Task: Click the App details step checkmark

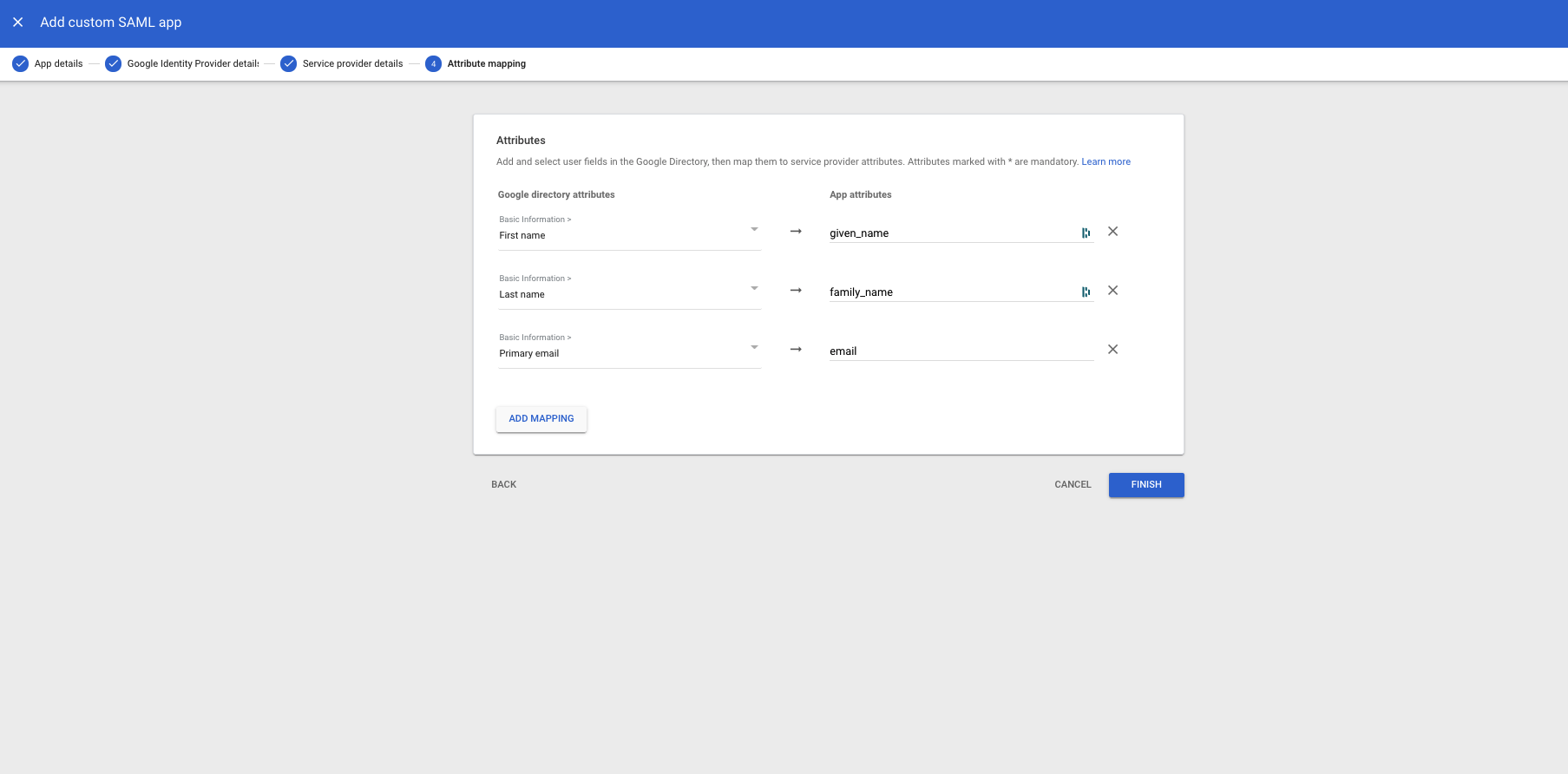Action: tap(21, 63)
